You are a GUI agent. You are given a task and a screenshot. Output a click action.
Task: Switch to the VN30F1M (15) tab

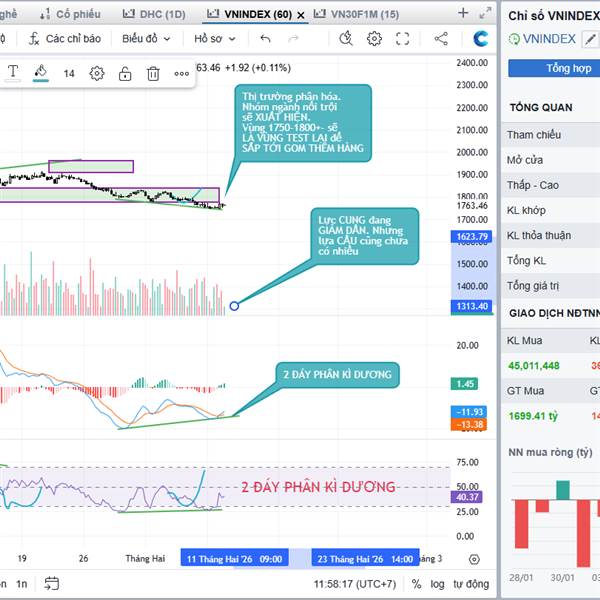click(356, 15)
